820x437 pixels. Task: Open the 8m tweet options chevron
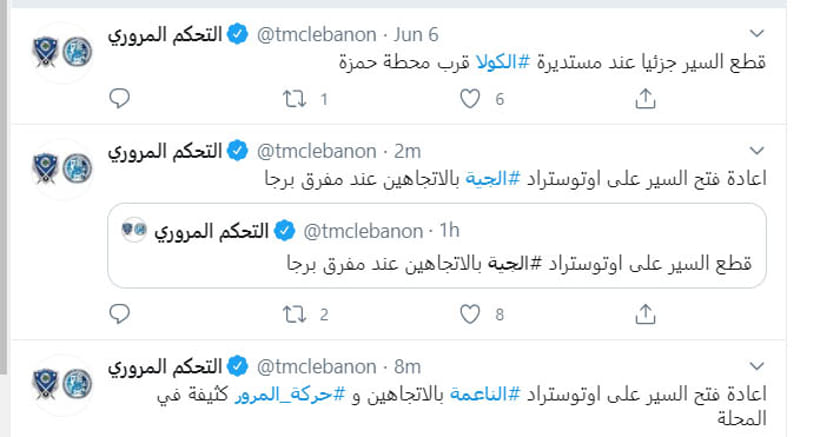[757, 366]
